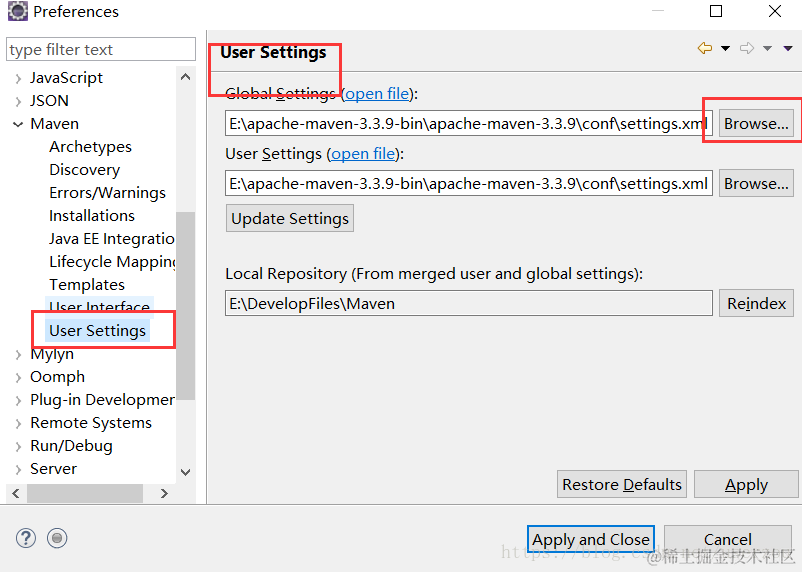Click tree scroll up arrow
The image size is (802, 572).
[x=186, y=77]
